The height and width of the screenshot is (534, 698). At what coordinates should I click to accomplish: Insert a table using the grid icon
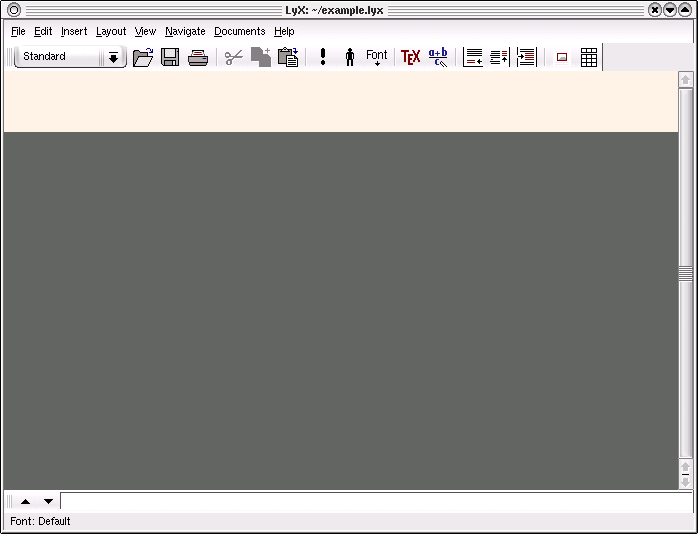click(589, 57)
